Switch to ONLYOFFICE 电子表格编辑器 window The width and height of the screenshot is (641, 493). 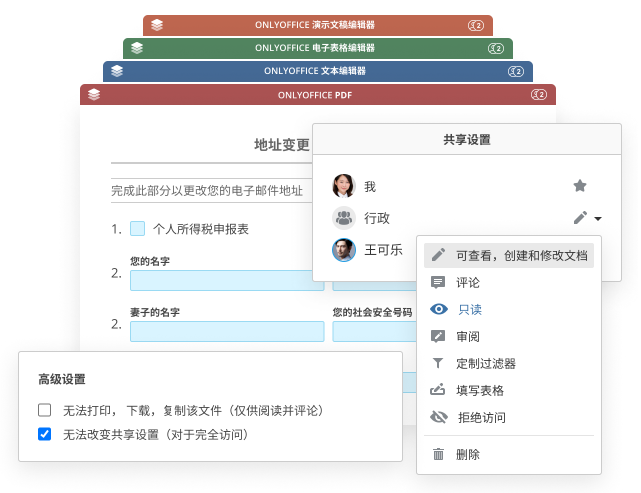pyautogui.click(x=316, y=48)
